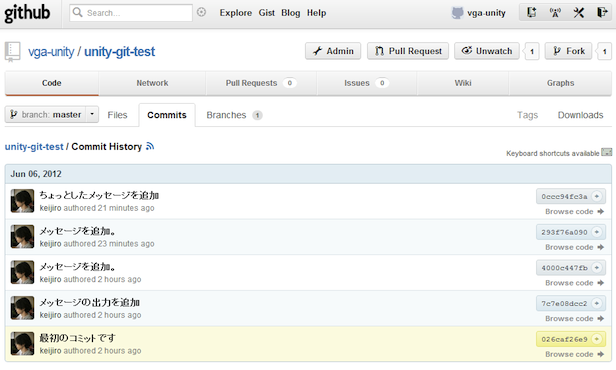Browse code for commit 0ccc94fc3a

[x=574, y=211]
